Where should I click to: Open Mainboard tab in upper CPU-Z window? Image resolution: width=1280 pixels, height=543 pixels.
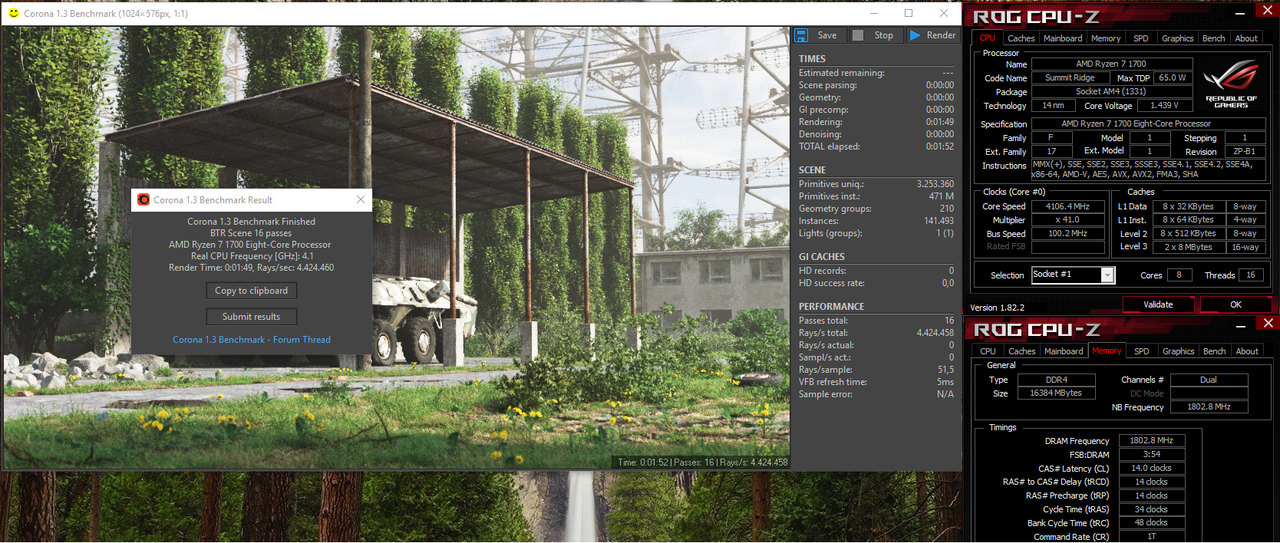click(x=1063, y=38)
